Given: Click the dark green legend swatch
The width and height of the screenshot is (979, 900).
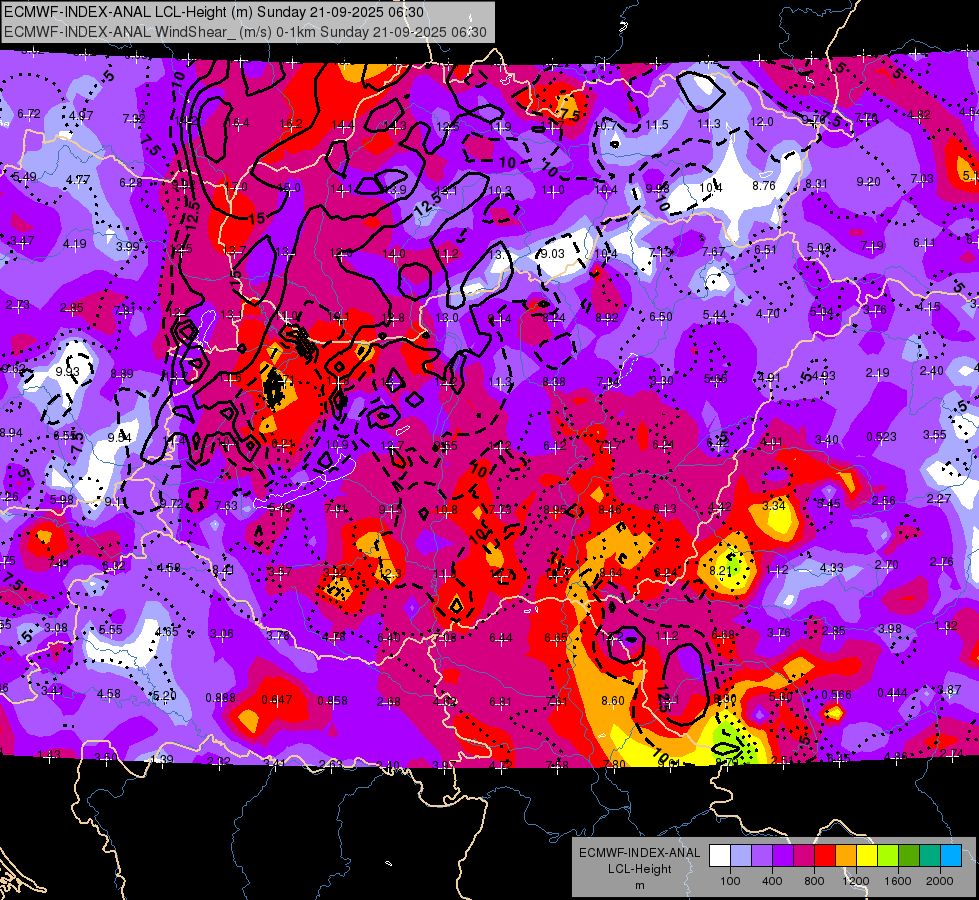Looking at the screenshot, I should point(909,856).
